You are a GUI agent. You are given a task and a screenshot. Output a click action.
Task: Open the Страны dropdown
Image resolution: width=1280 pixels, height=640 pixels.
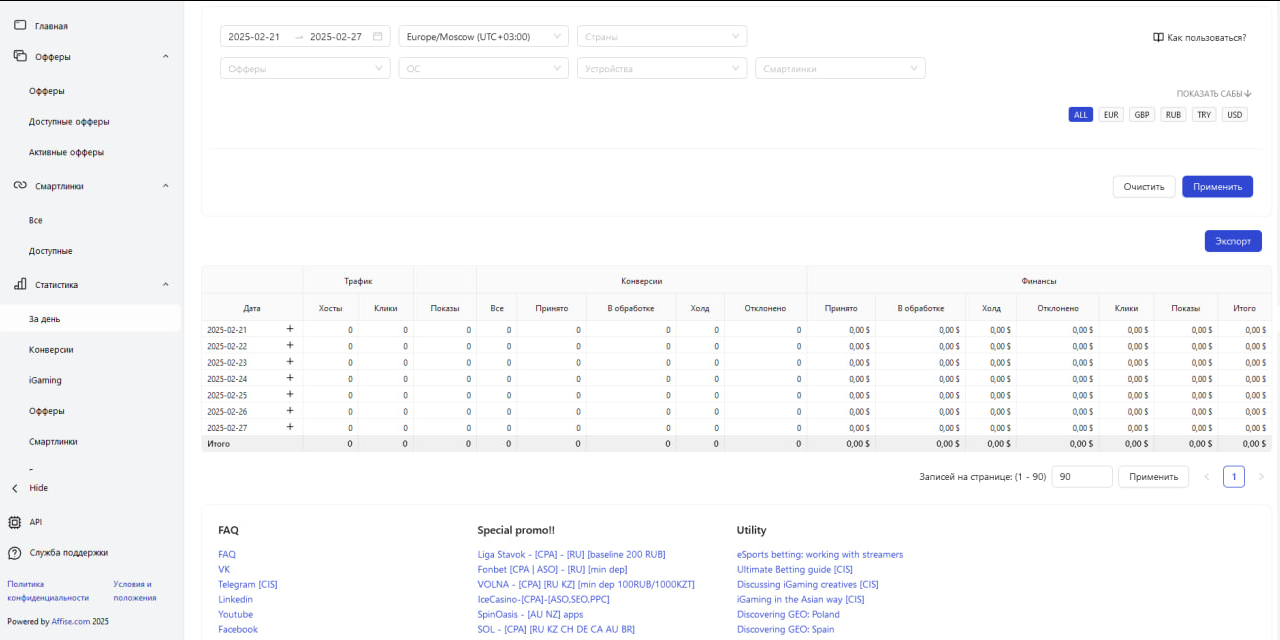pos(661,37)
